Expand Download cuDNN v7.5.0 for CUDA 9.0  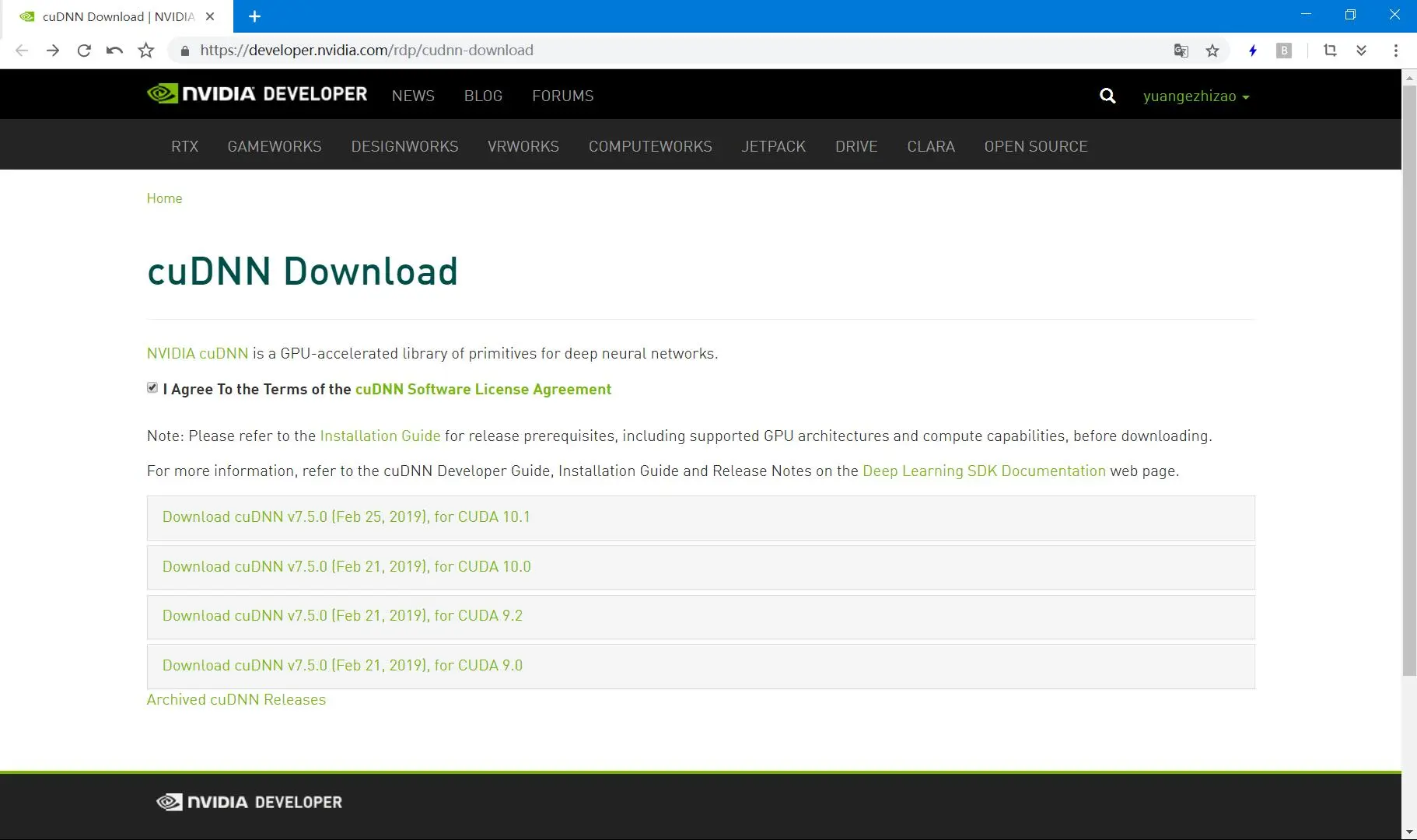tap(701, 666)
